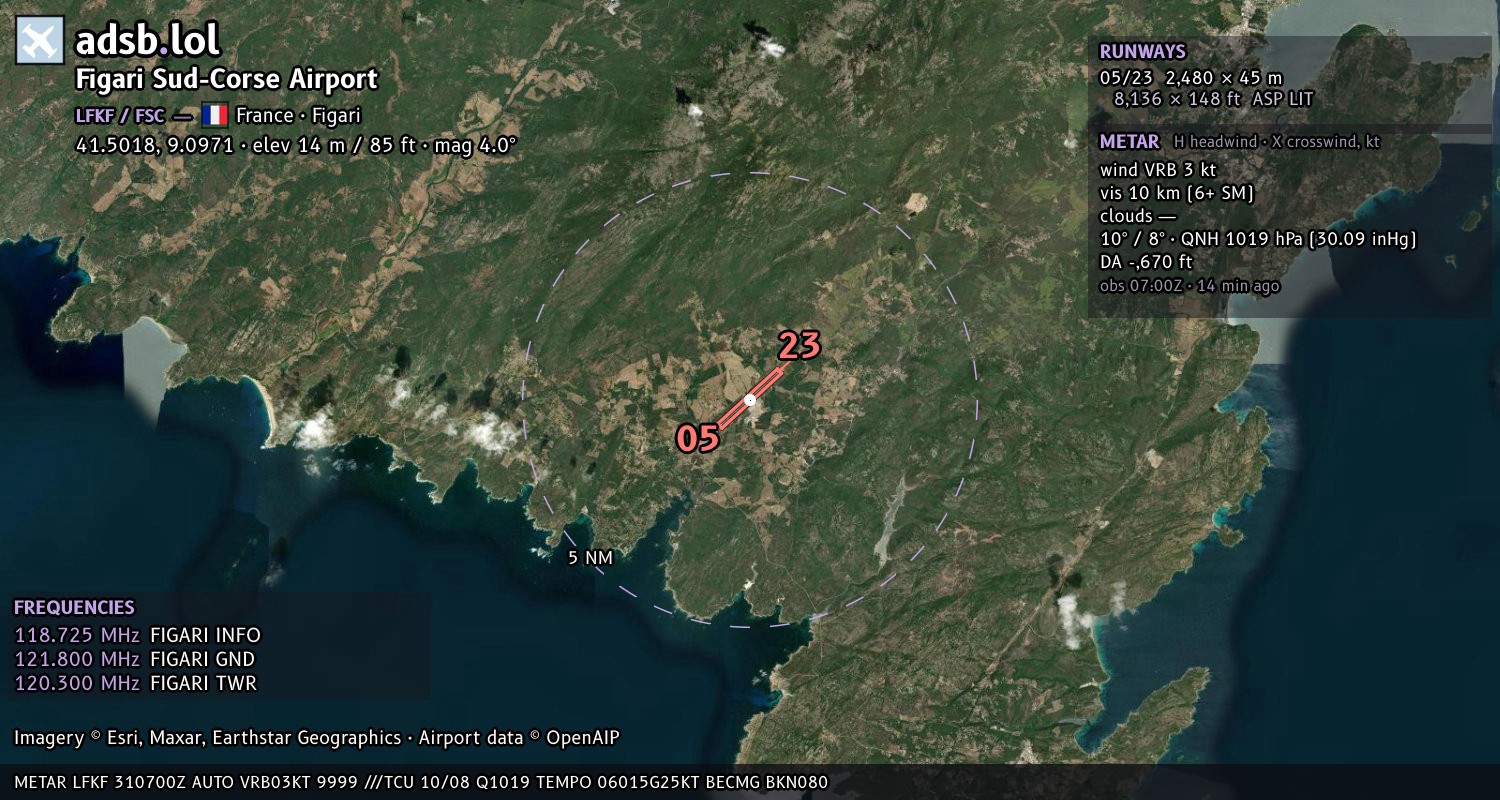Click the DA -,670 ft density altitude value
The height and width of the screenshot is (800, 1500).
[1146, 263]
